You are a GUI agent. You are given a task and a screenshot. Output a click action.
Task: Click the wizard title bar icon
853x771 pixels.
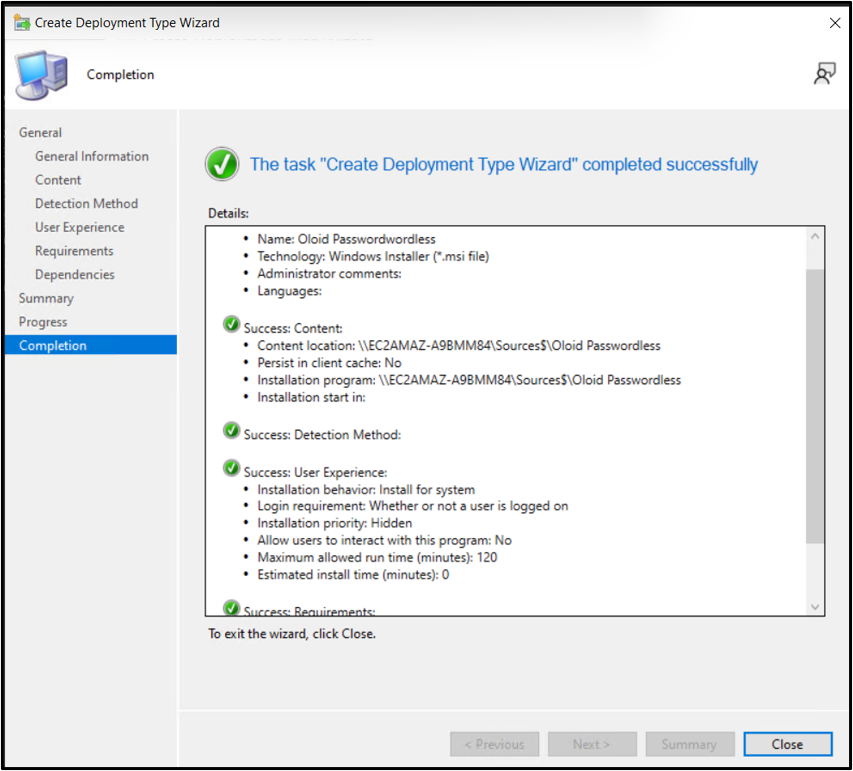pos(22,23)
